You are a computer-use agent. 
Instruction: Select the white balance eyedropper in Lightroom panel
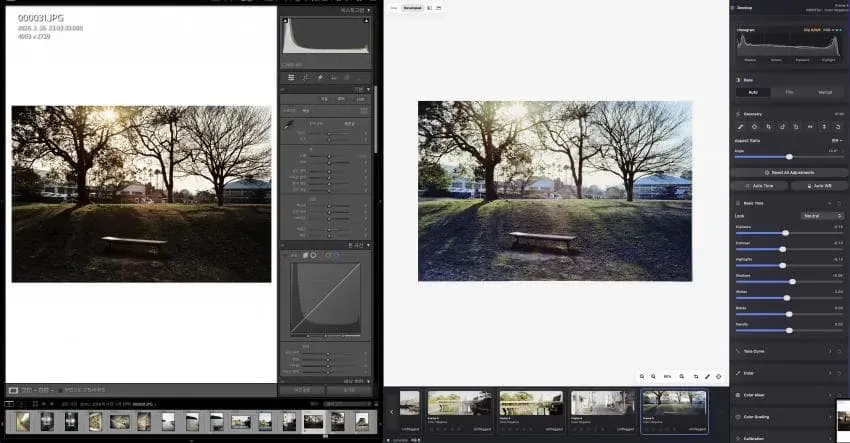288,126
